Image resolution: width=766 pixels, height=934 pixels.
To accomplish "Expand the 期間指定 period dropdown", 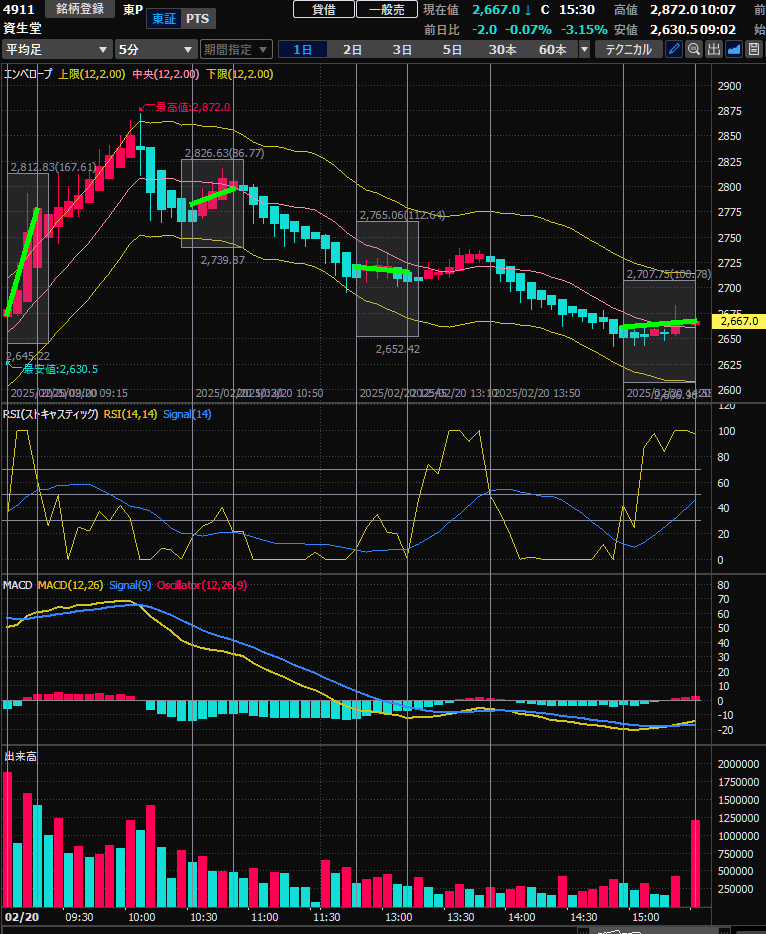I will [236, 49].
